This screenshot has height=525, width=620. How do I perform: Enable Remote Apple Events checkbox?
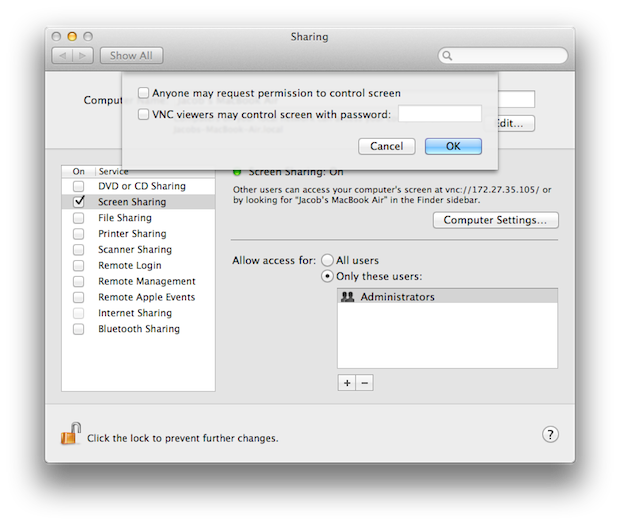pyautogui.click(x=79, y=297)
